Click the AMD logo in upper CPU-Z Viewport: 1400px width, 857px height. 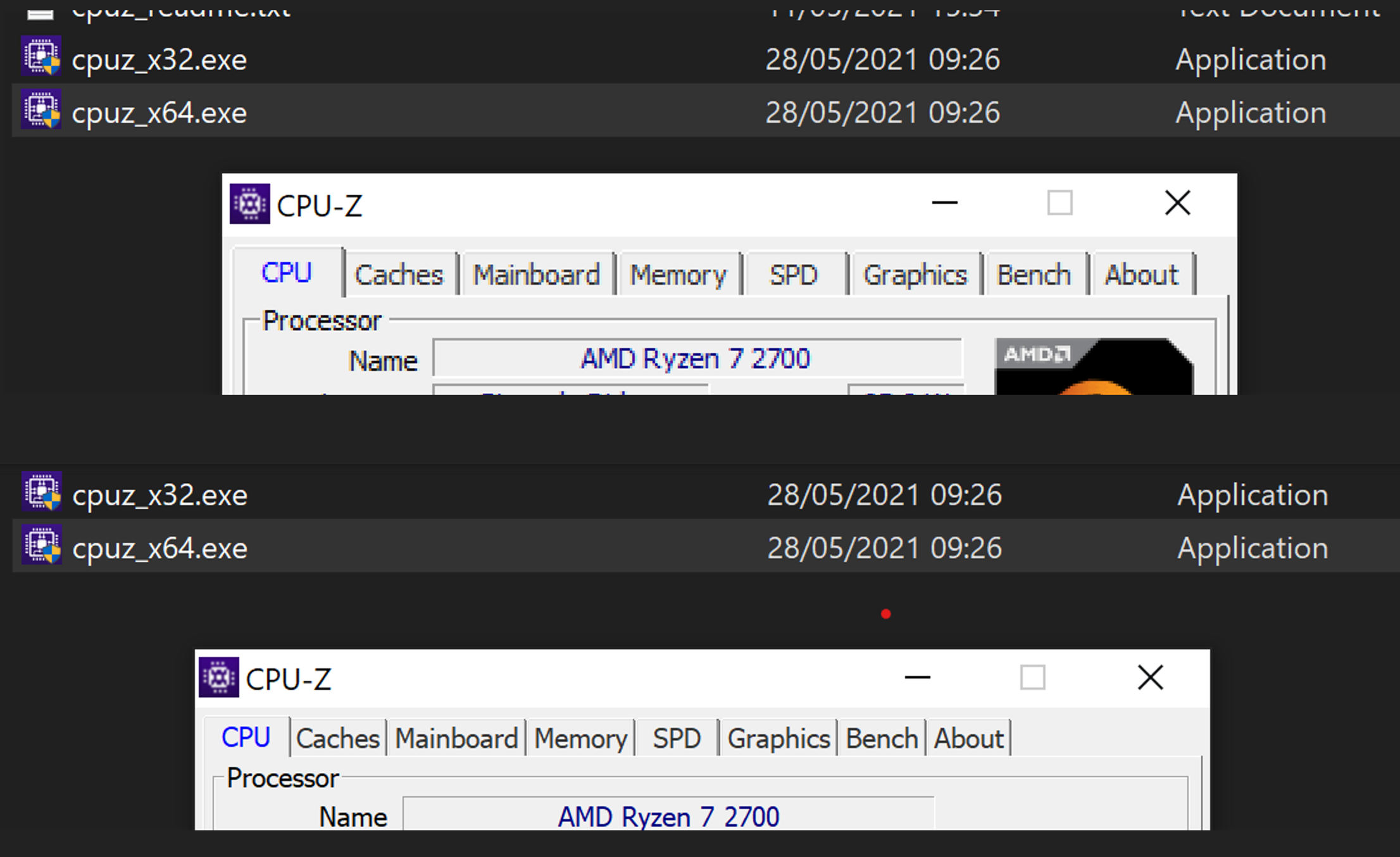pyautogui.click(x=1094, y=366)
